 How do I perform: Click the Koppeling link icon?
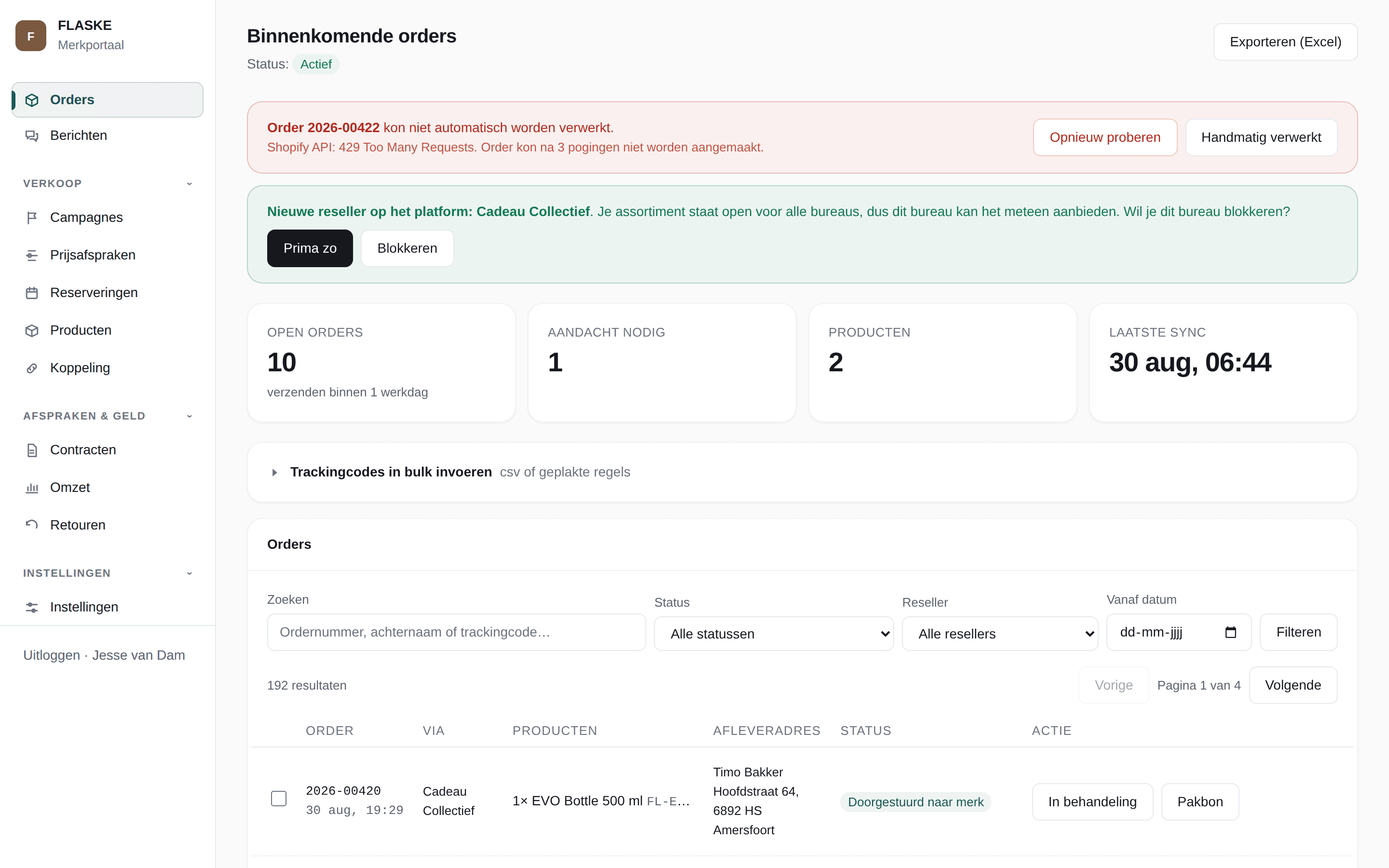pos(32,368)
